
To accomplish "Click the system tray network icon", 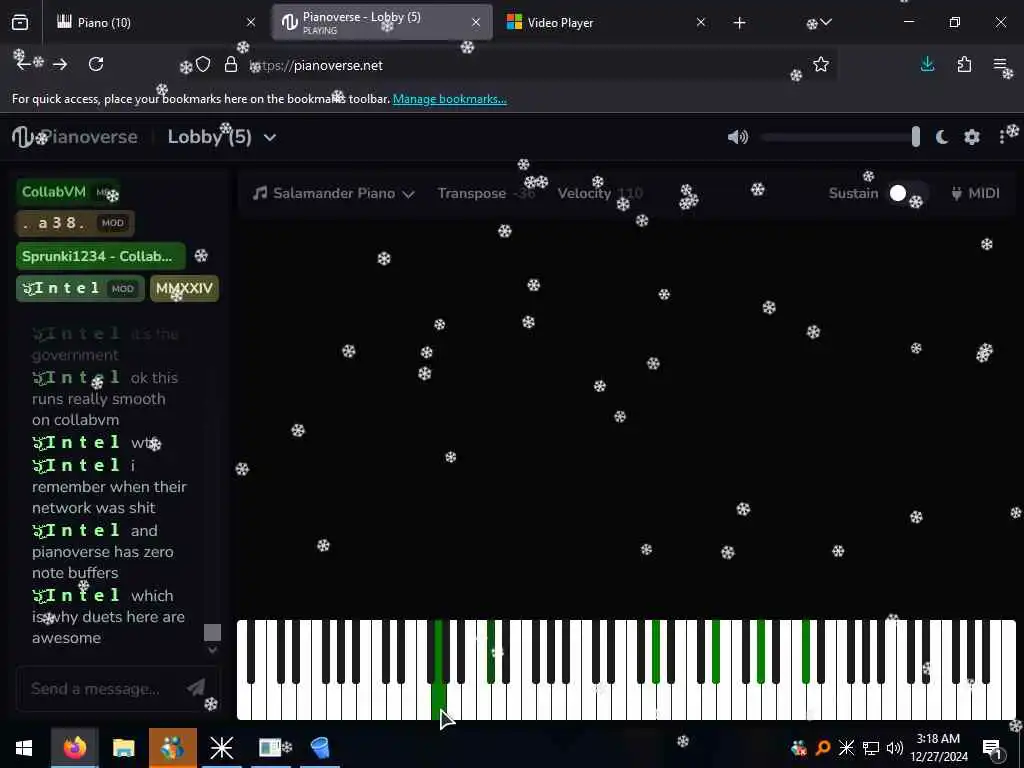I will [871, 748].
